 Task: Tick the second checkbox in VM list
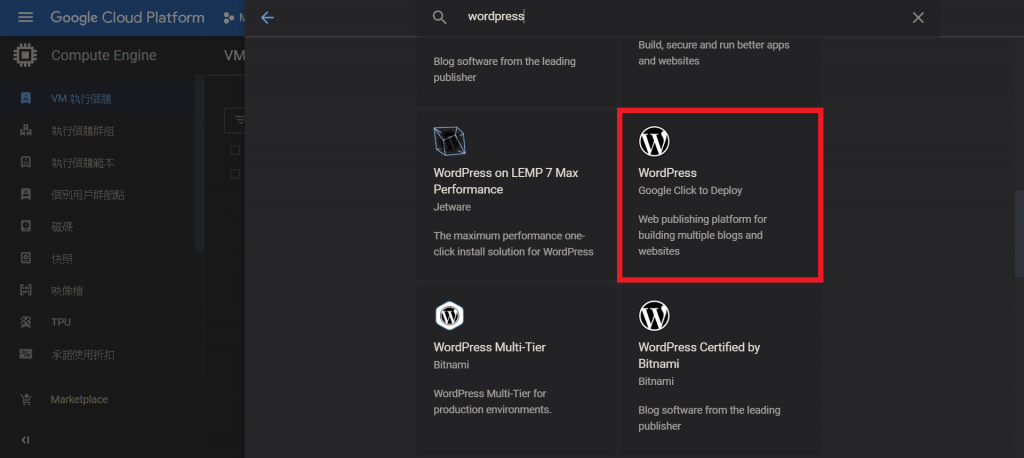(x=235, y=174)
